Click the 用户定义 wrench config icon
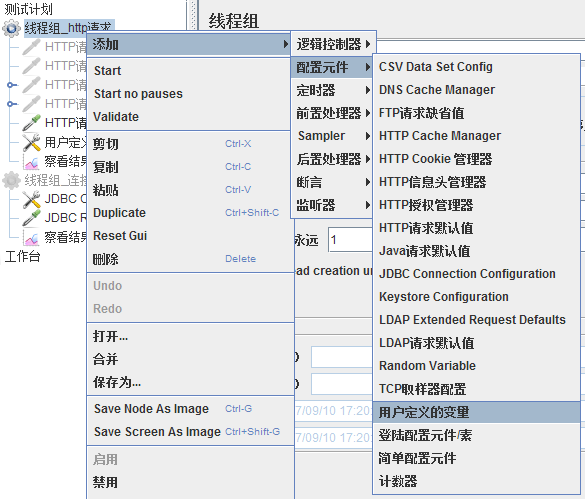The image size is (585, 499). pos(31,142)
